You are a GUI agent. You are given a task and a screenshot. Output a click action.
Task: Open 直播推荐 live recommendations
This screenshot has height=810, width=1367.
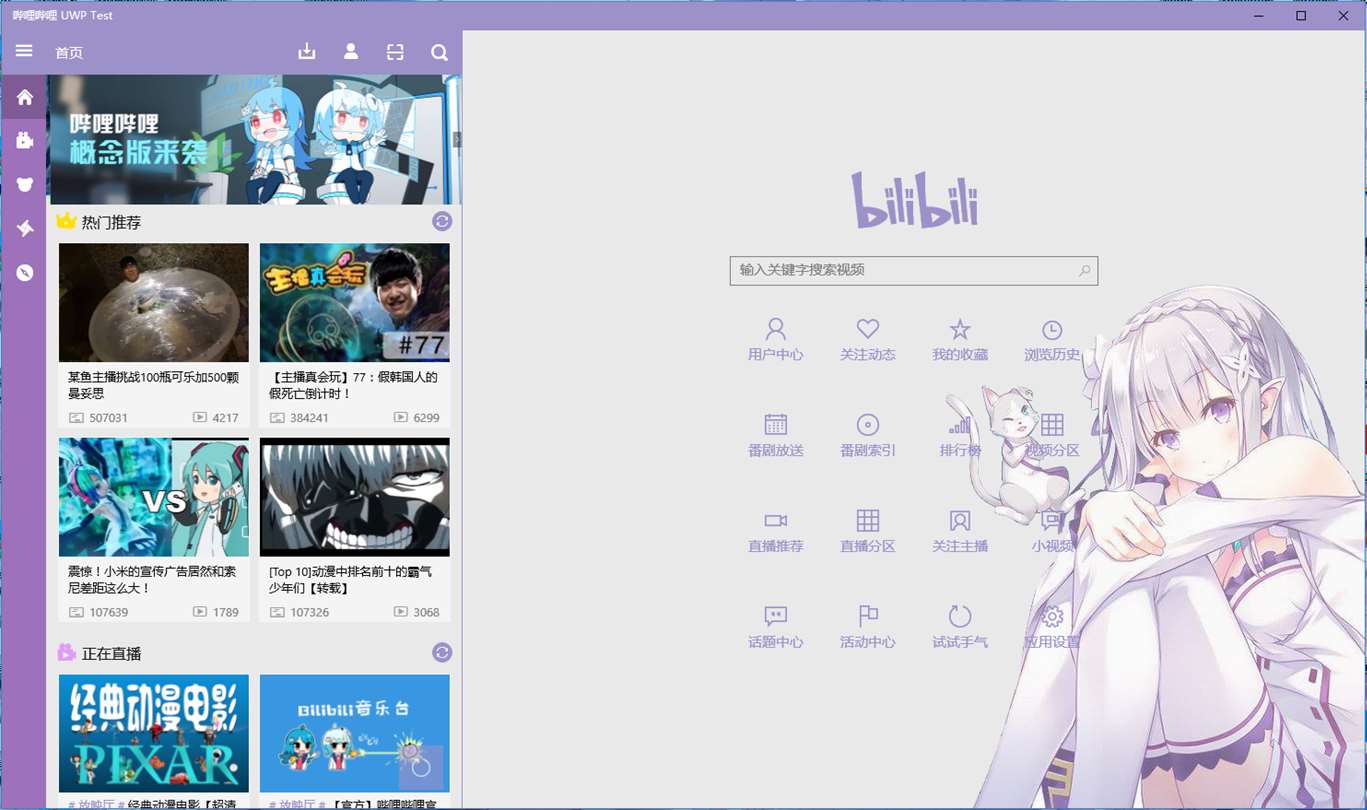775,531
